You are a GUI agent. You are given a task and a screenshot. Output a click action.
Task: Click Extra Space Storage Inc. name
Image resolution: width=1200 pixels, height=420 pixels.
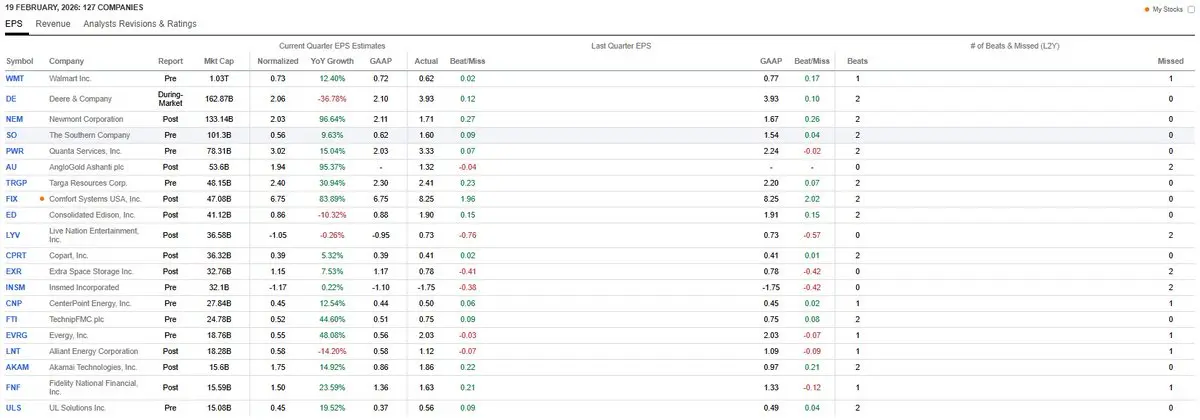pos(93,271)
